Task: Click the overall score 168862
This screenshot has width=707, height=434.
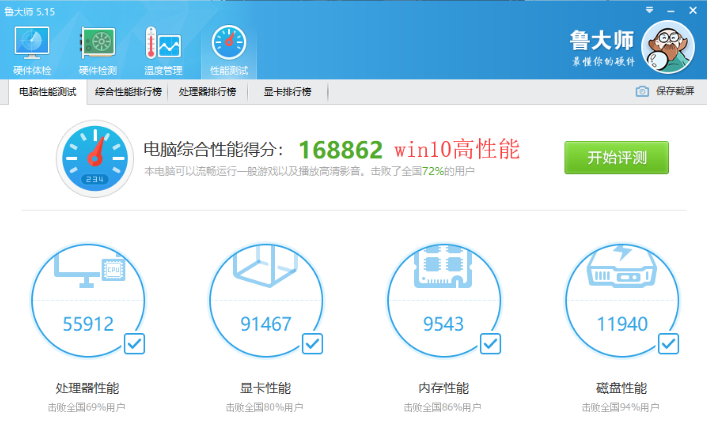Action: 340,150
